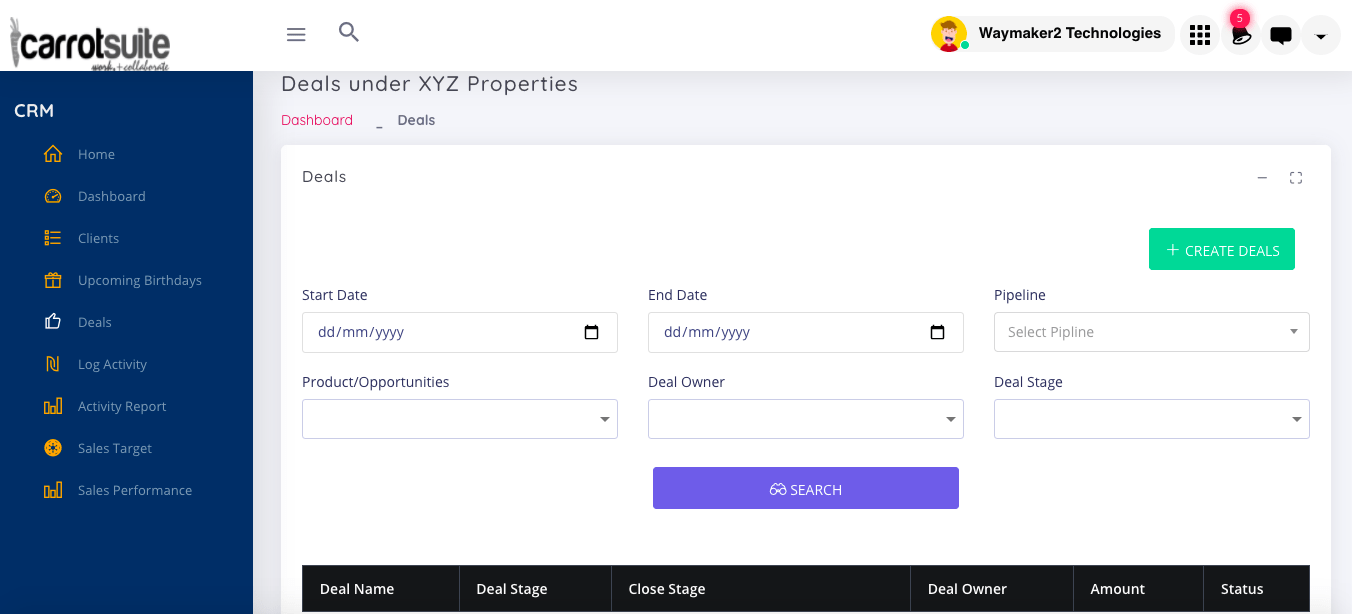This screenshot has width=1352, height=614.
Task: Open the Dashboard breadcrumb tab
Action: pos(317,119)
